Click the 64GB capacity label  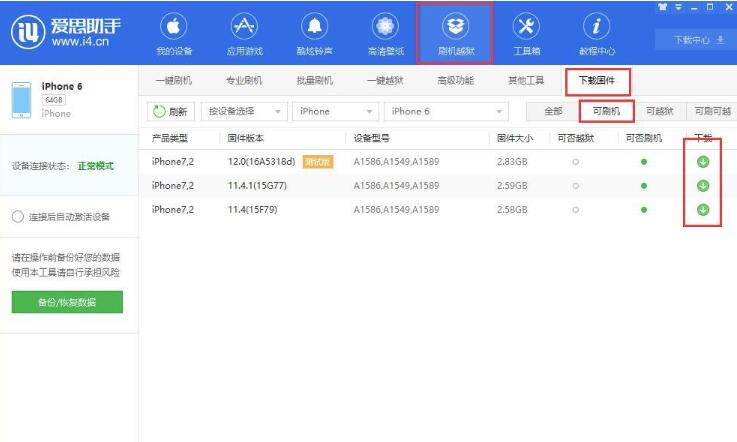pos(54,100)
